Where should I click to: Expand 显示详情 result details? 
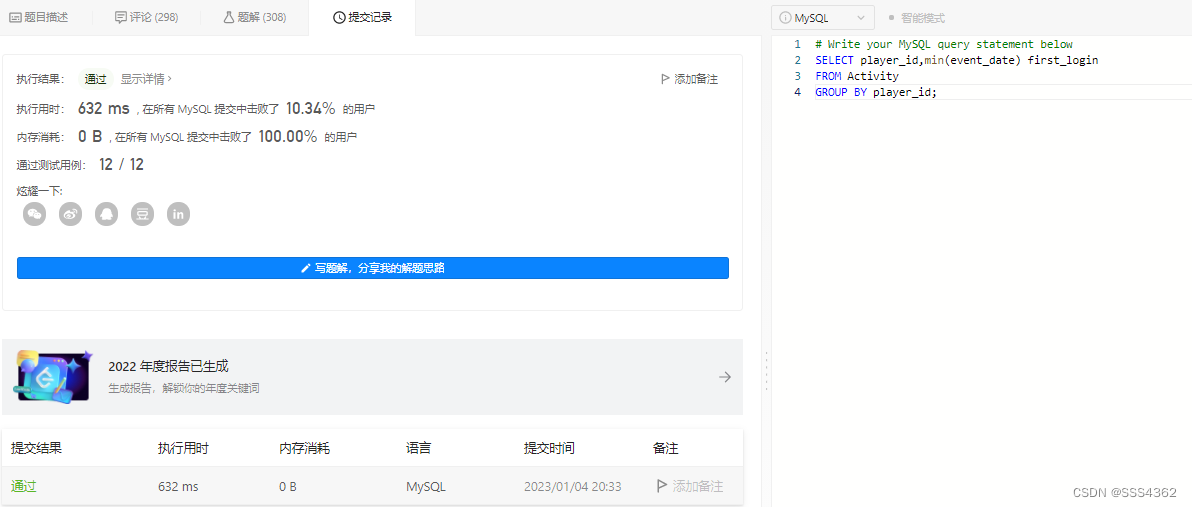[147, 78]
